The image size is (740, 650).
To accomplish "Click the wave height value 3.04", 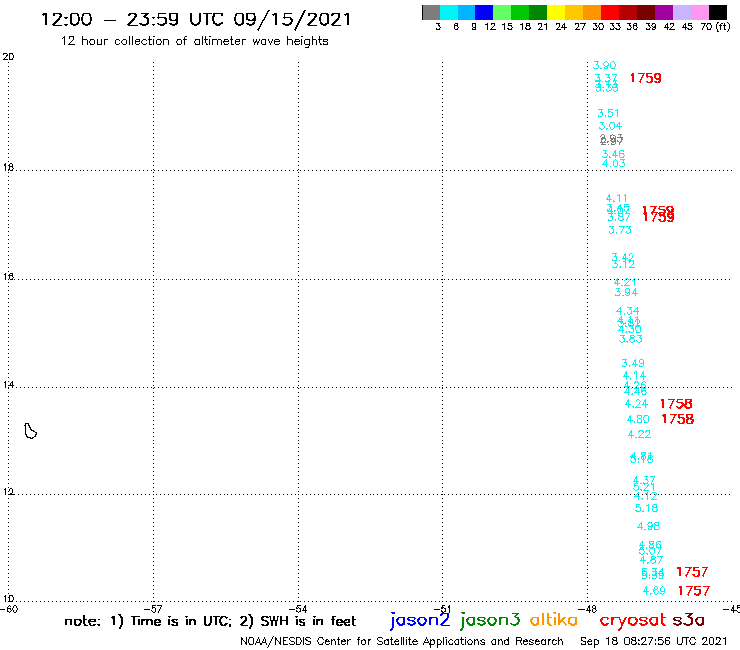I will point(610,126).
